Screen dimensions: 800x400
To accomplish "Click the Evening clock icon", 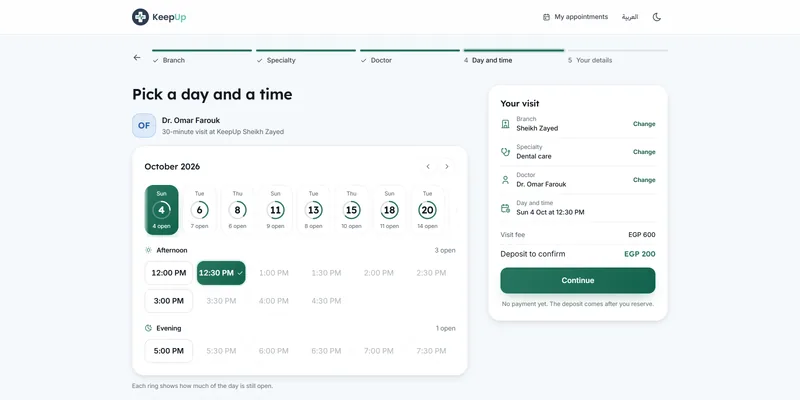I will point(148,328).
